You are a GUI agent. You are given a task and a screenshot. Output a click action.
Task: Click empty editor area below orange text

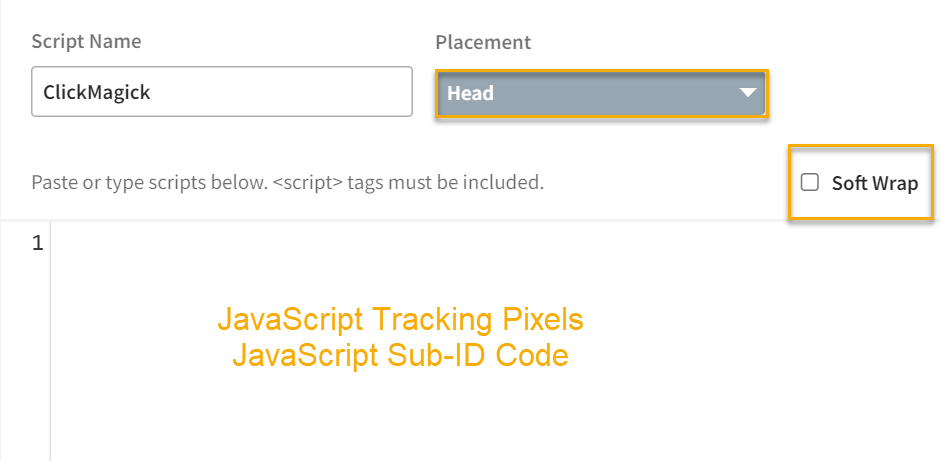400,420
